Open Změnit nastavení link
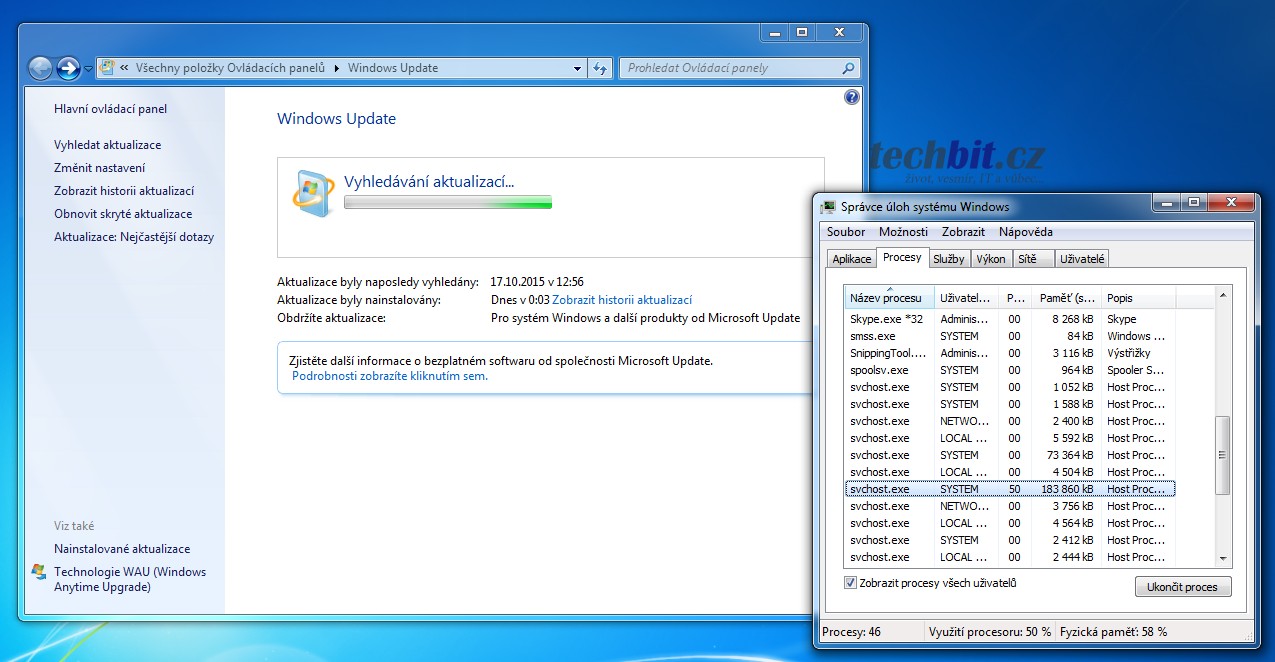Viewport: 1275px width, 662px height. tap(99, 168)
